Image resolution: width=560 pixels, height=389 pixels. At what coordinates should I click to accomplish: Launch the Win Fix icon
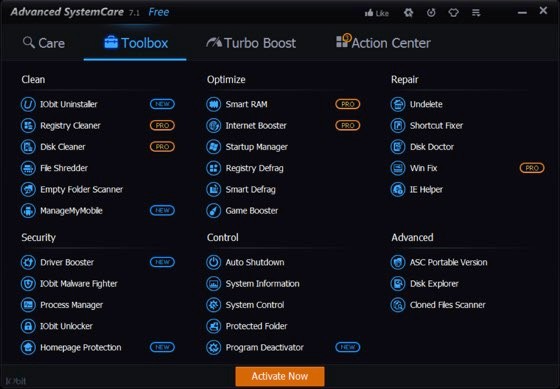(x=398, y=168)
